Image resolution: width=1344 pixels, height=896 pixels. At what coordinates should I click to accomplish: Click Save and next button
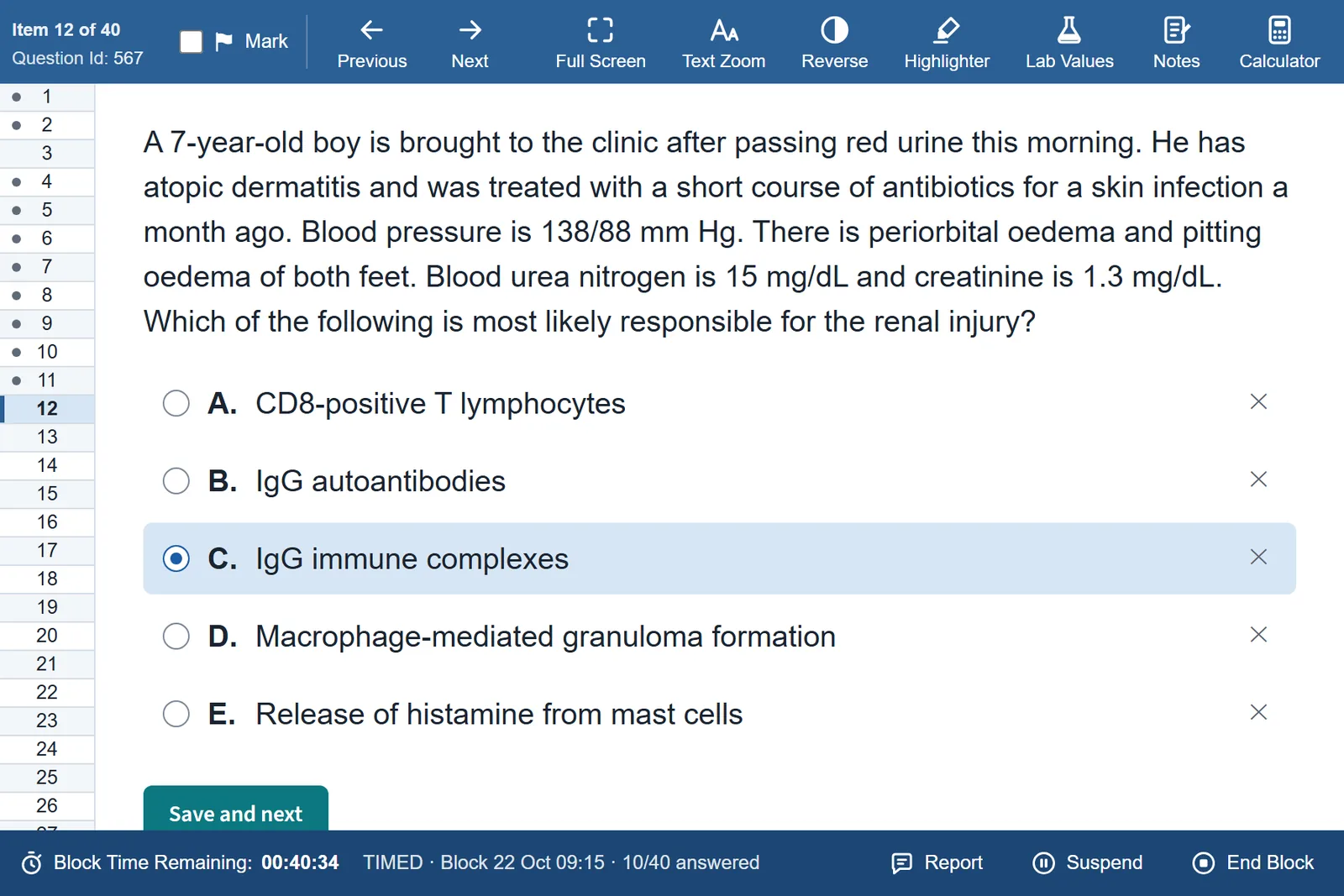click(x=235, y=809)
